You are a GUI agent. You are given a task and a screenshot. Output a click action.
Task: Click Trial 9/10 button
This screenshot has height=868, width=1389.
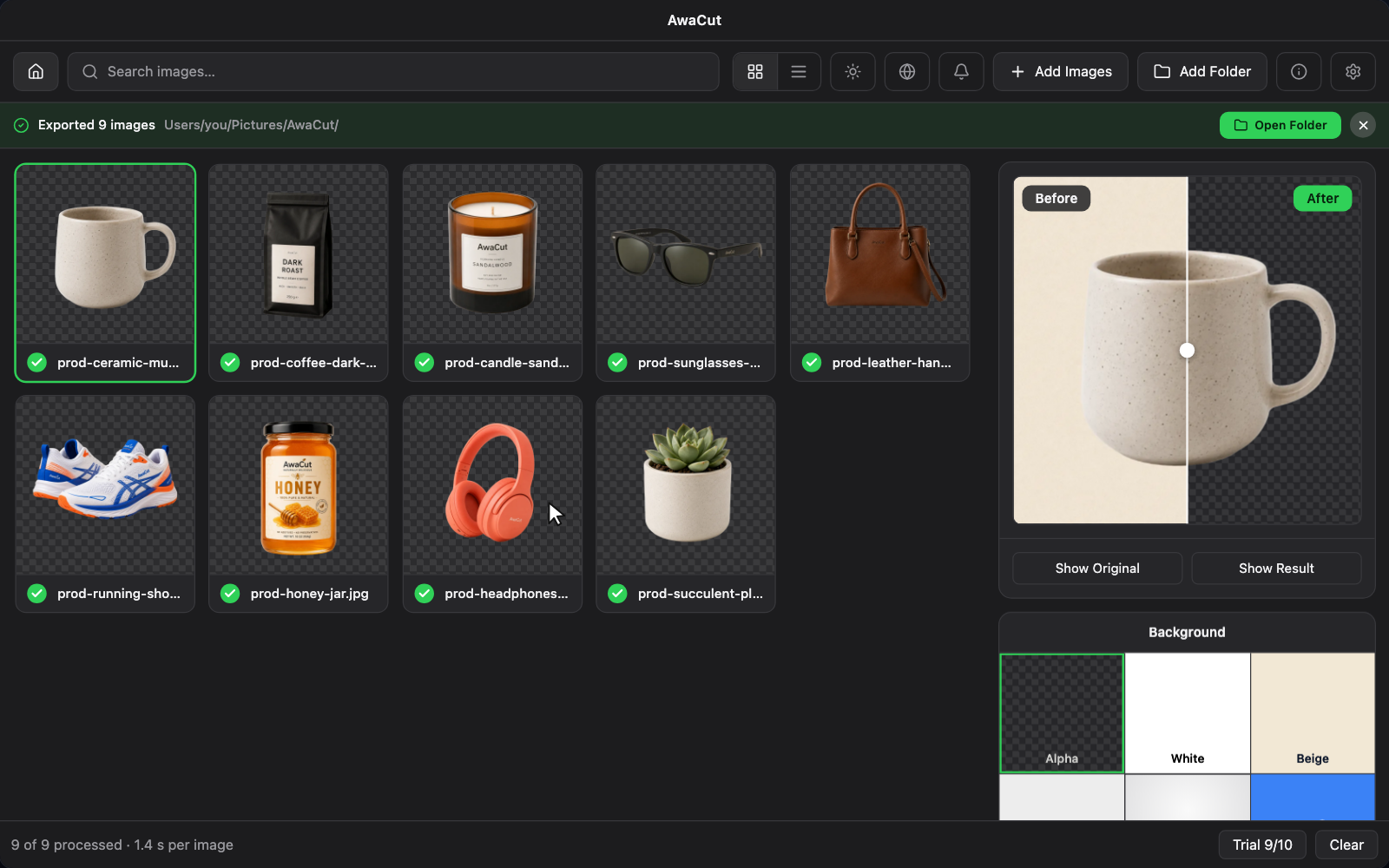[1262, 845]
